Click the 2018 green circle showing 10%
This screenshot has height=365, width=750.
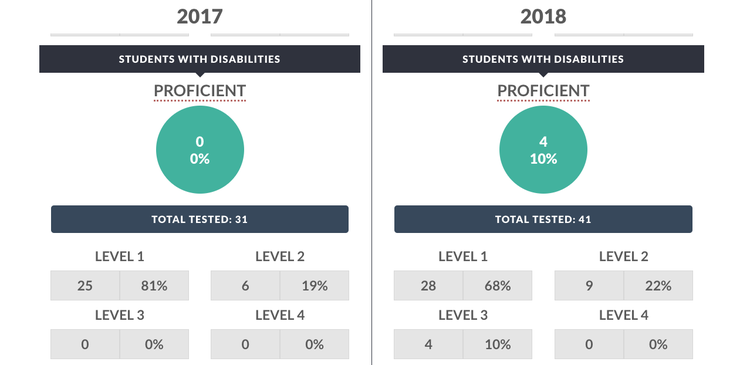pos(543,150)
